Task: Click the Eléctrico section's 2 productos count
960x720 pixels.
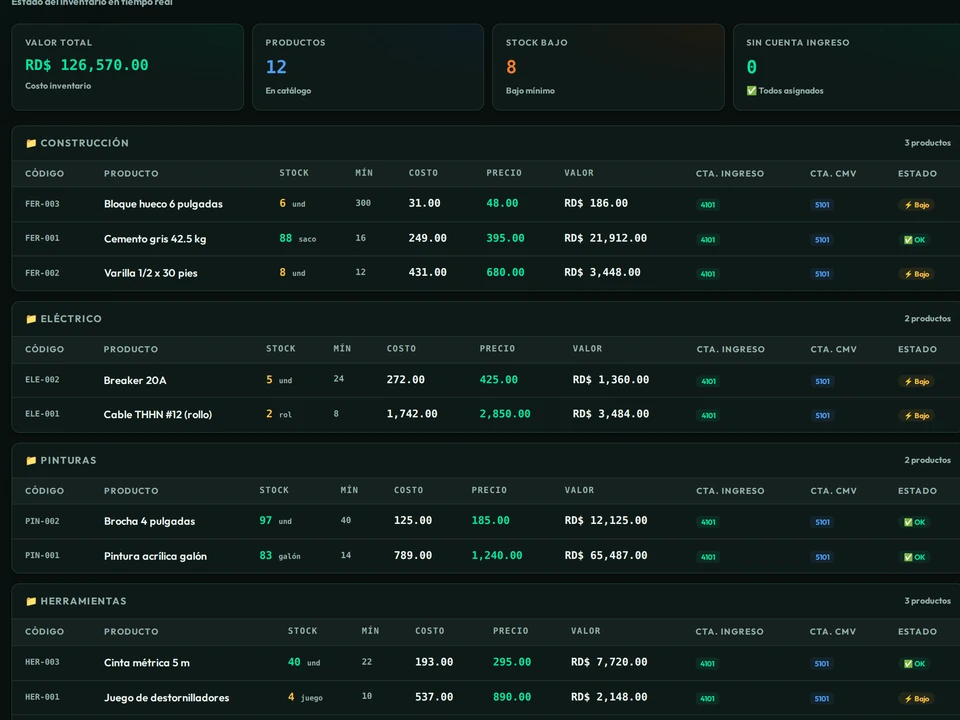Action: 928,318
